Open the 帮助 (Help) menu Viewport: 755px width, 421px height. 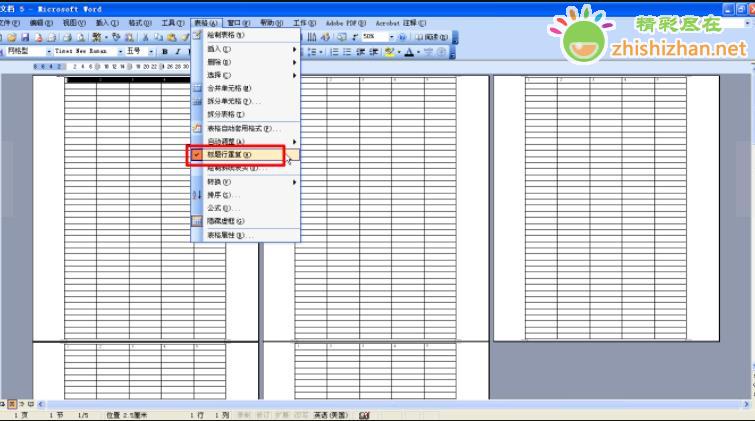click(x=271, y=23)
